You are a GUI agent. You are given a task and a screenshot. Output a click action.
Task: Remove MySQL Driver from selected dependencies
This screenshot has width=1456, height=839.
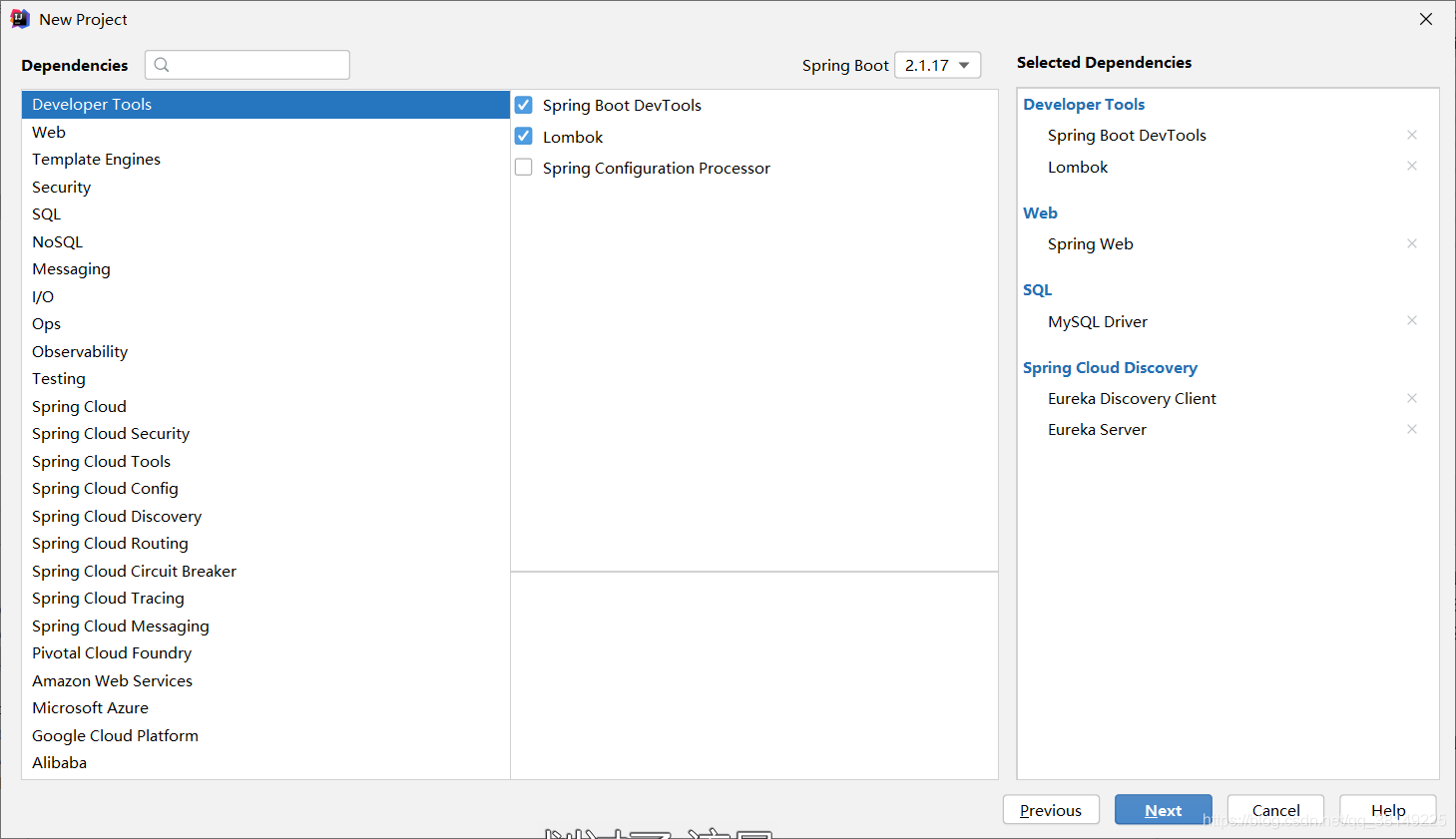click(1411, 320)
